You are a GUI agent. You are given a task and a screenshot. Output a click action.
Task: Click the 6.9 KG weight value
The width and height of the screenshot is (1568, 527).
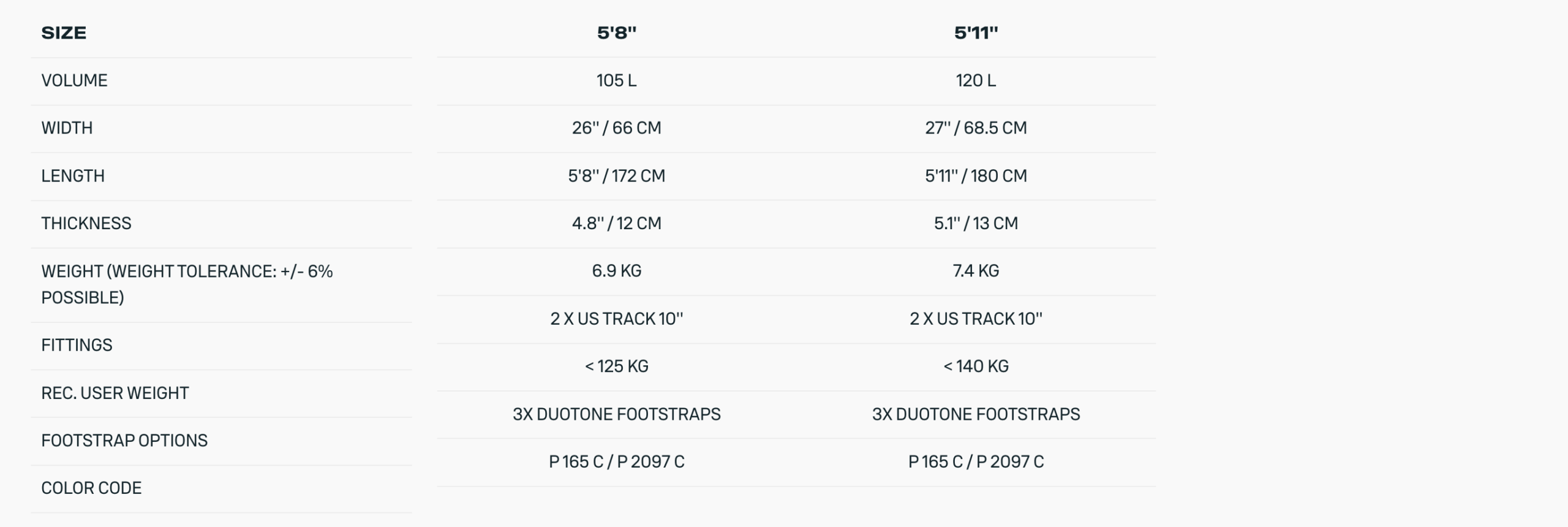[617, 271]
